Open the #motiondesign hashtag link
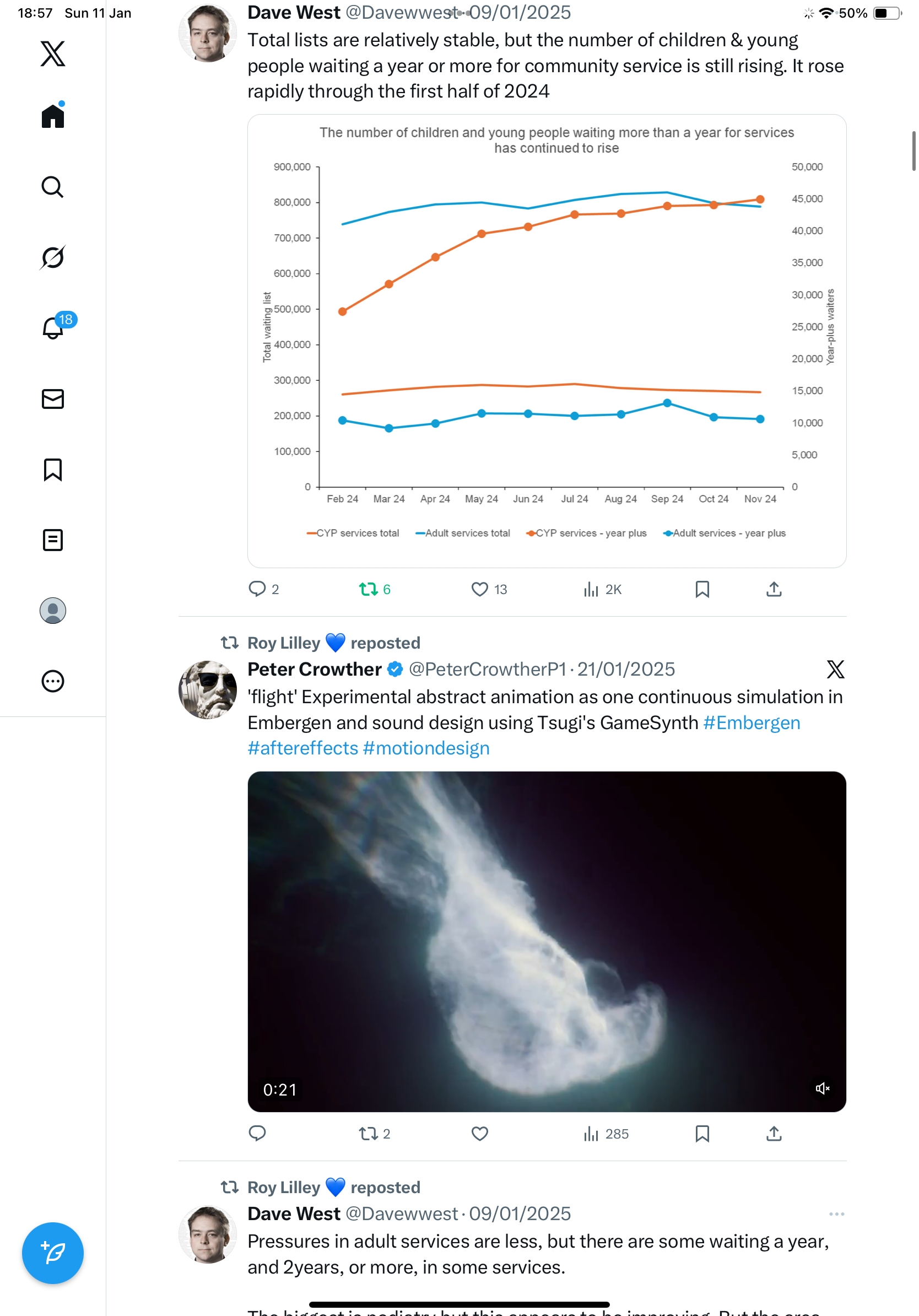The image size is (919, 1316). pyautogui.click(x=426, y=748)
